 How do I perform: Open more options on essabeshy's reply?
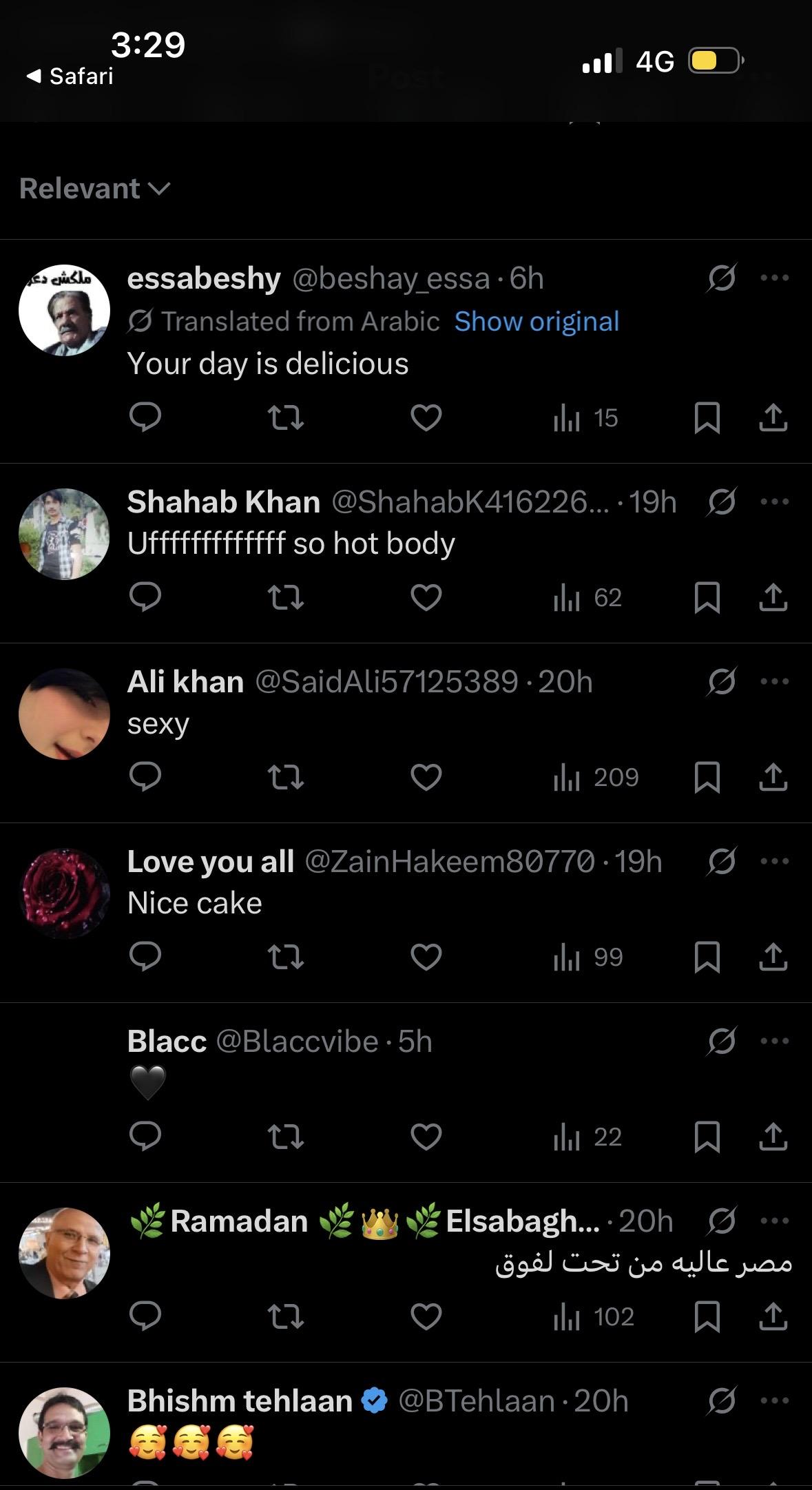tap(774, 278)
